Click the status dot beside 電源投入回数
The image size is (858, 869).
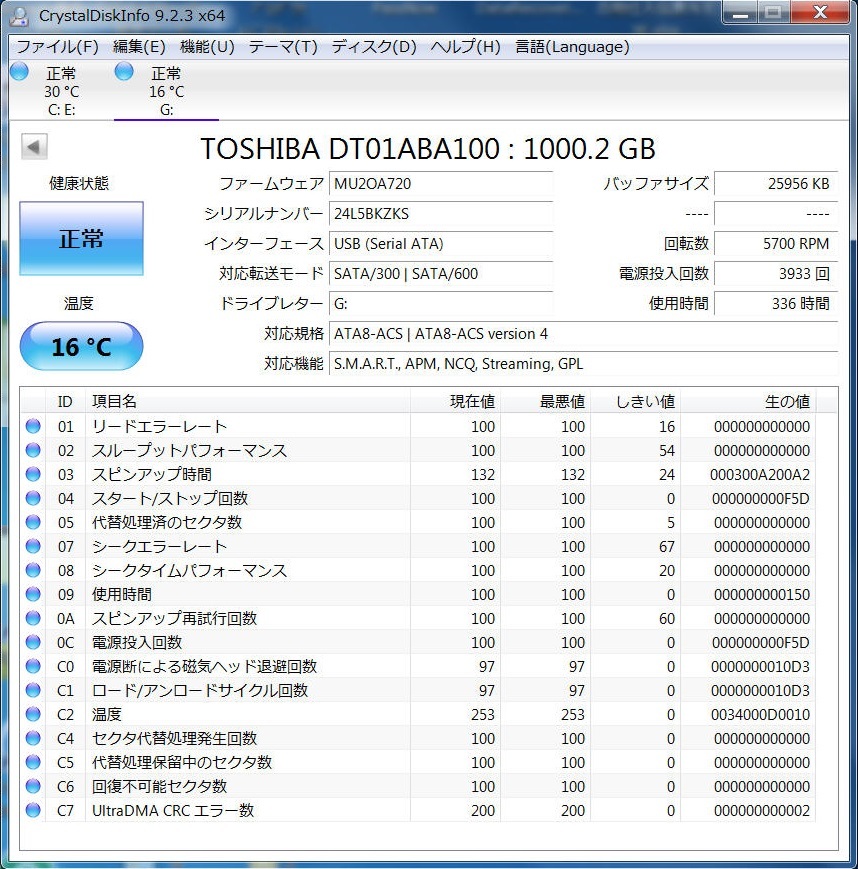(31, 642)
